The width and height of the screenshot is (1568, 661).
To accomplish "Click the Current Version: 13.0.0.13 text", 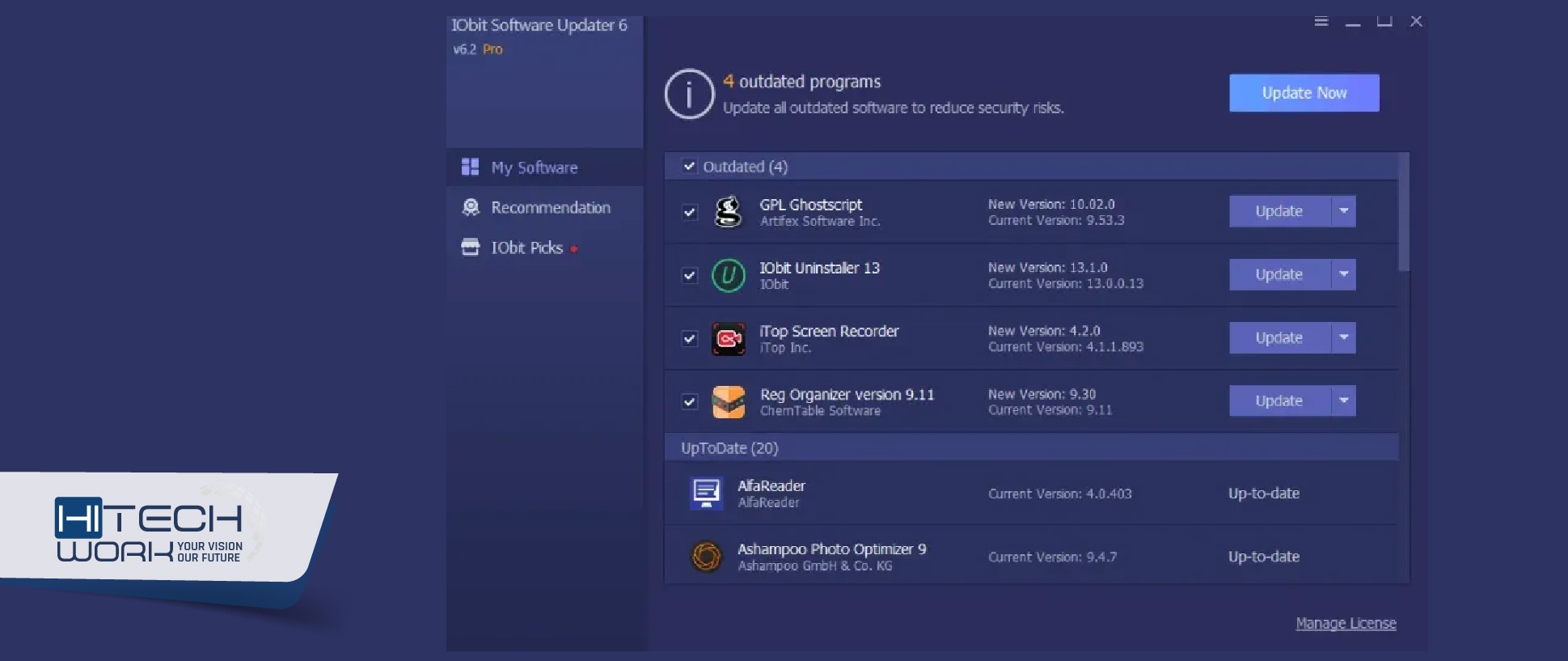I will click(1066, 283).
